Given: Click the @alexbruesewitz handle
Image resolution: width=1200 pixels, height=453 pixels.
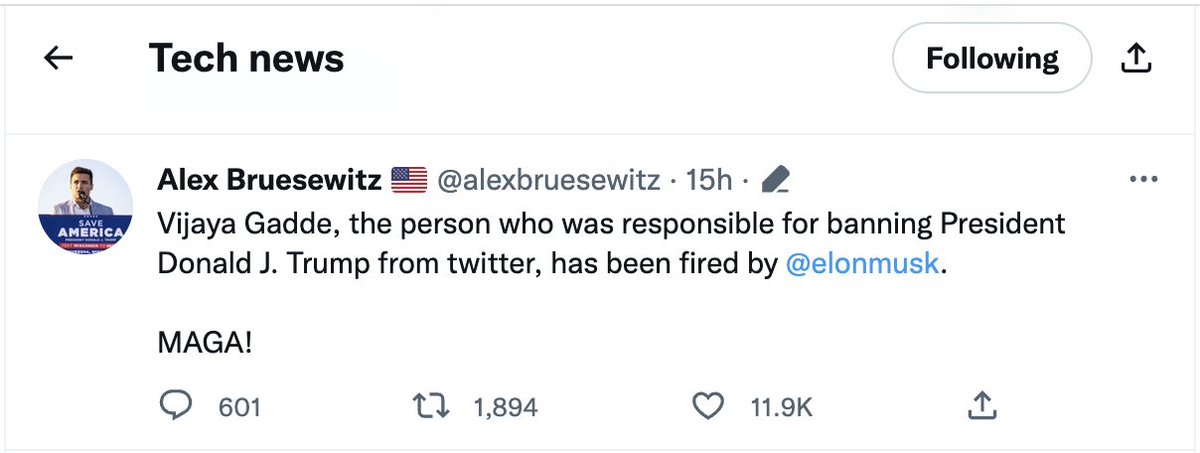Looking at the screenshot, I should (x=548, y=181).
